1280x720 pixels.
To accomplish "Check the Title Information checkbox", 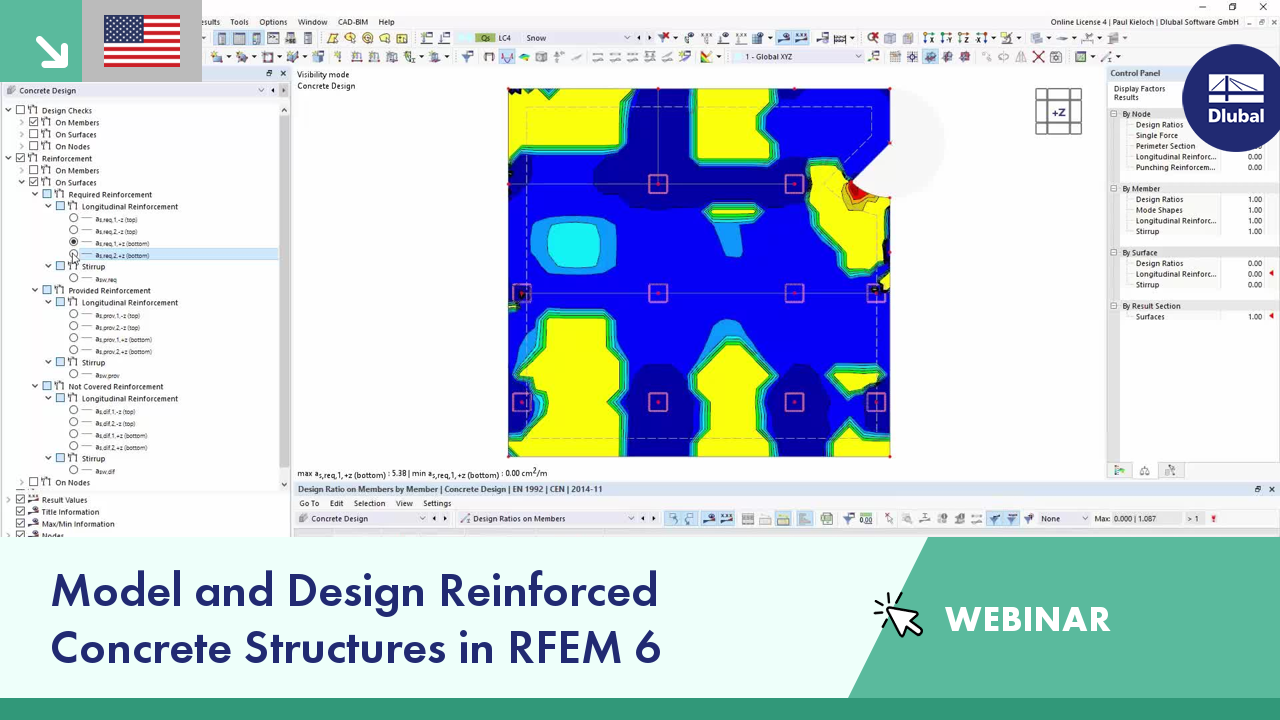I will pos(20,511).
